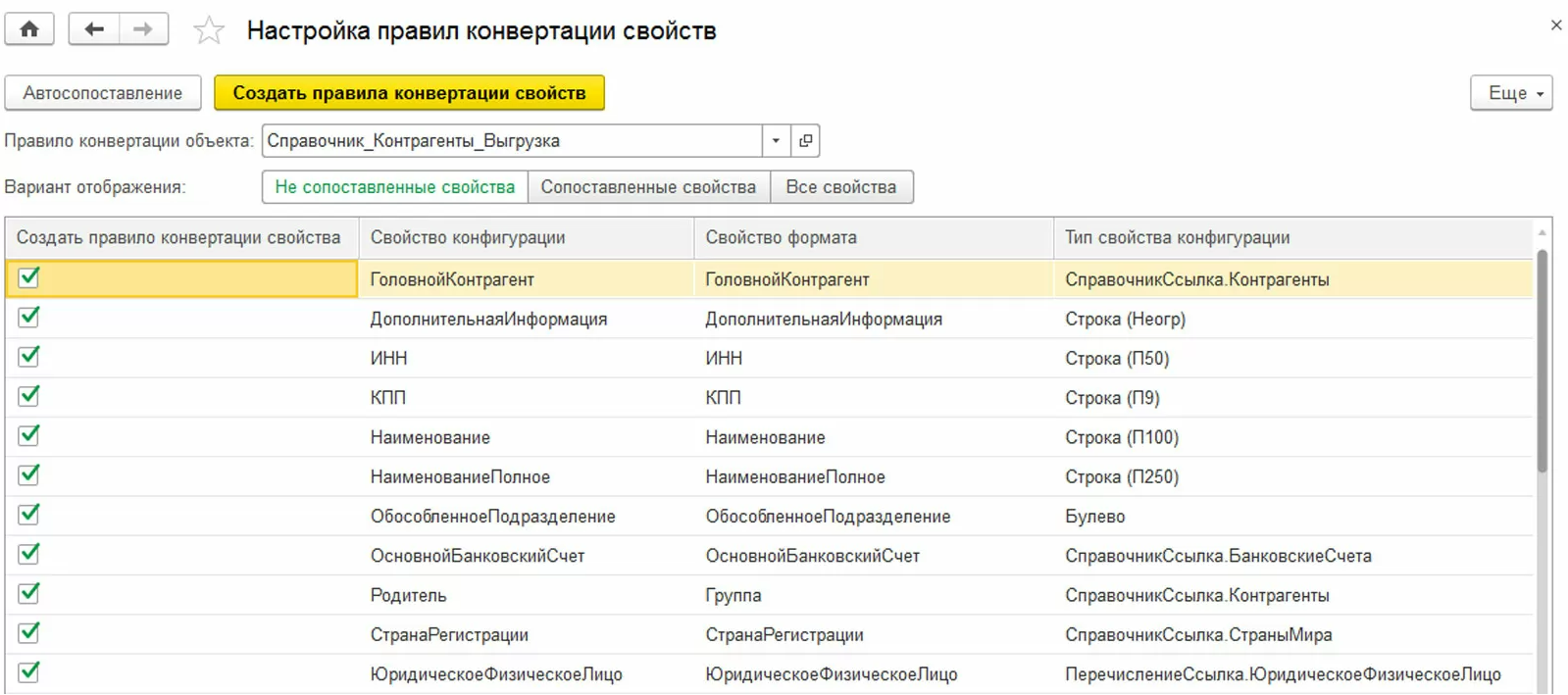
Task: Uncheck the ОсновнойБанковскийСчет checkbox
Action: point(29,554)
